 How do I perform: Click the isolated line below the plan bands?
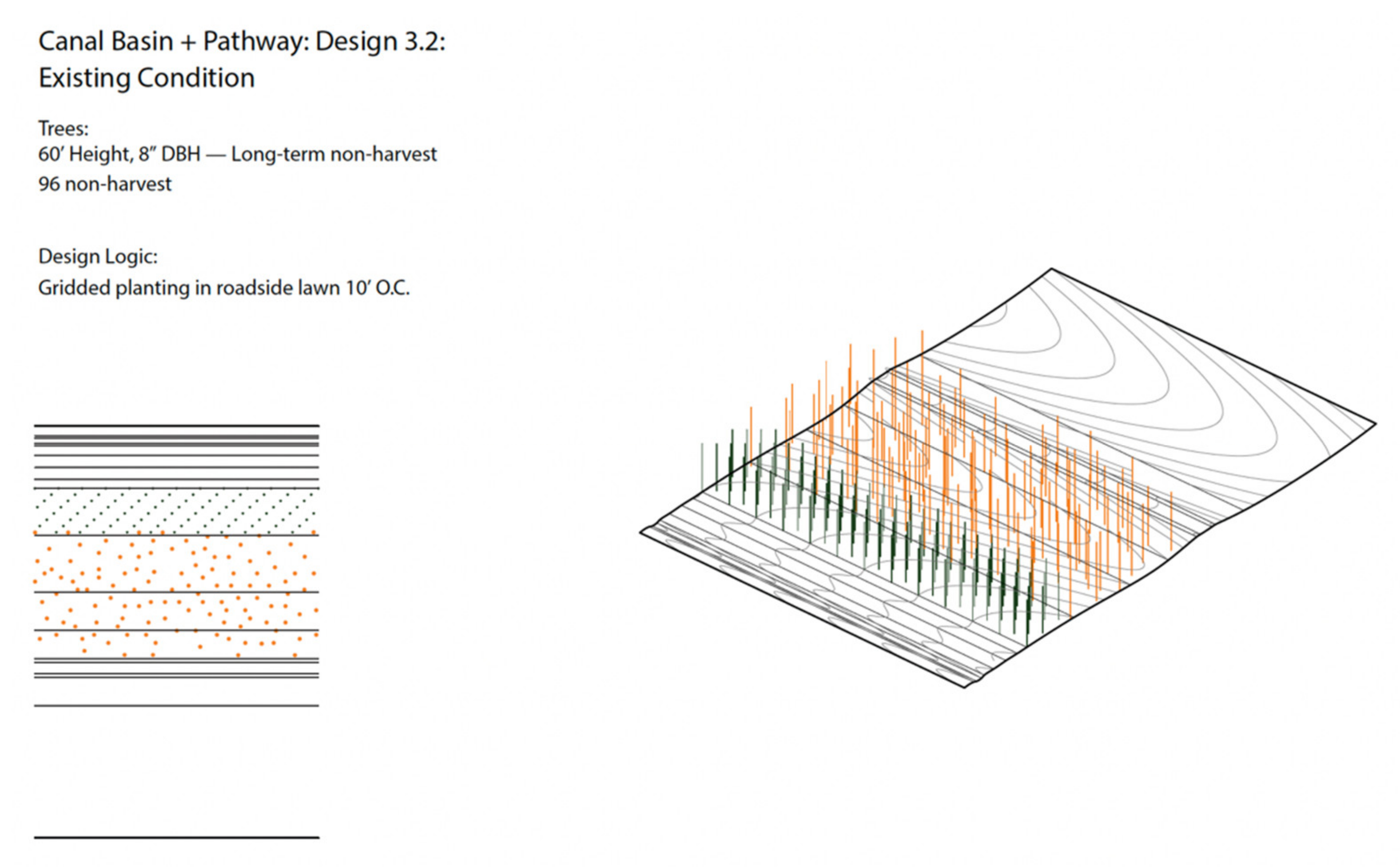click(176, 705)
